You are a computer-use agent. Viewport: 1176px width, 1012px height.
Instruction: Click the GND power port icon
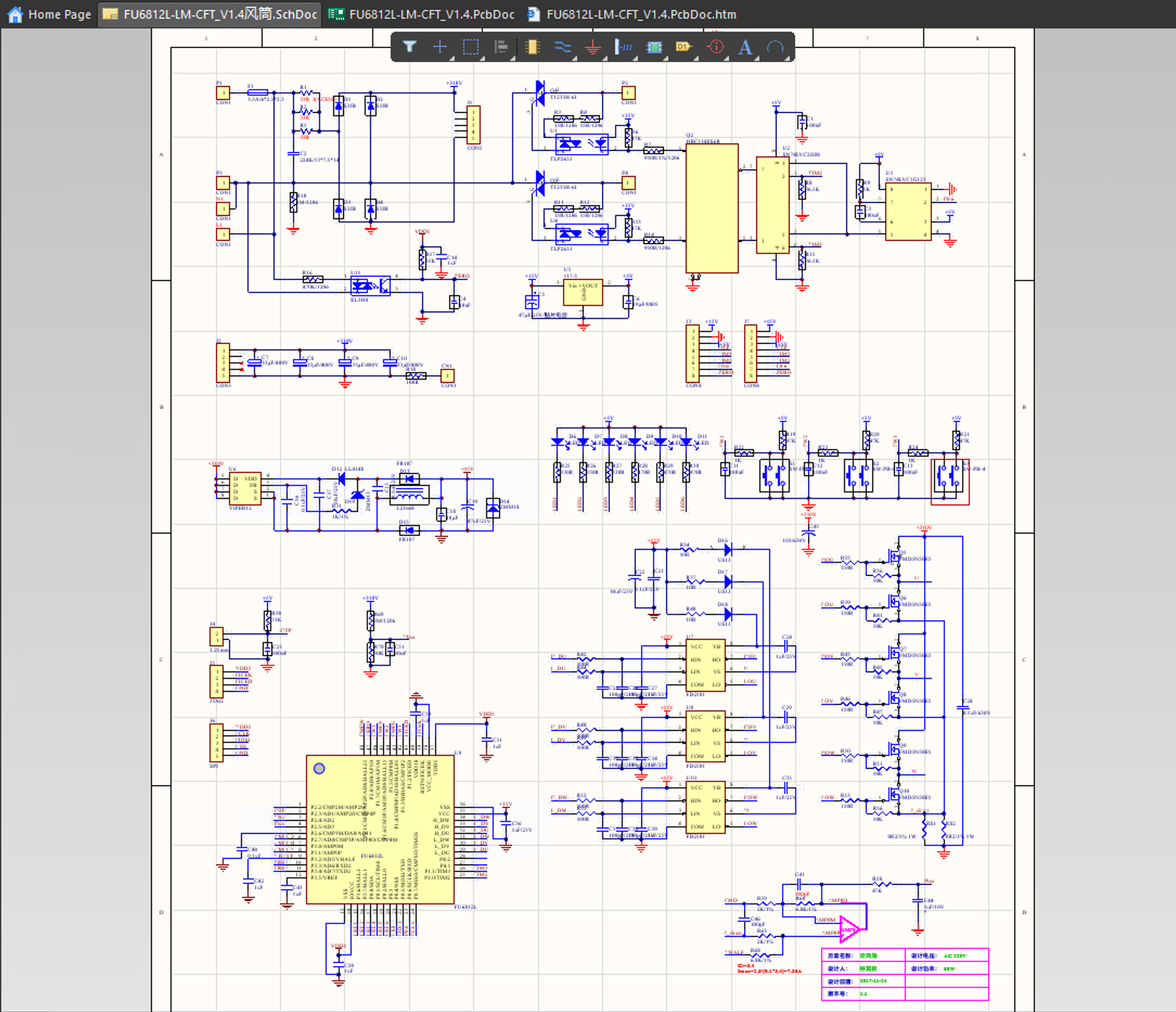[592, 47]
